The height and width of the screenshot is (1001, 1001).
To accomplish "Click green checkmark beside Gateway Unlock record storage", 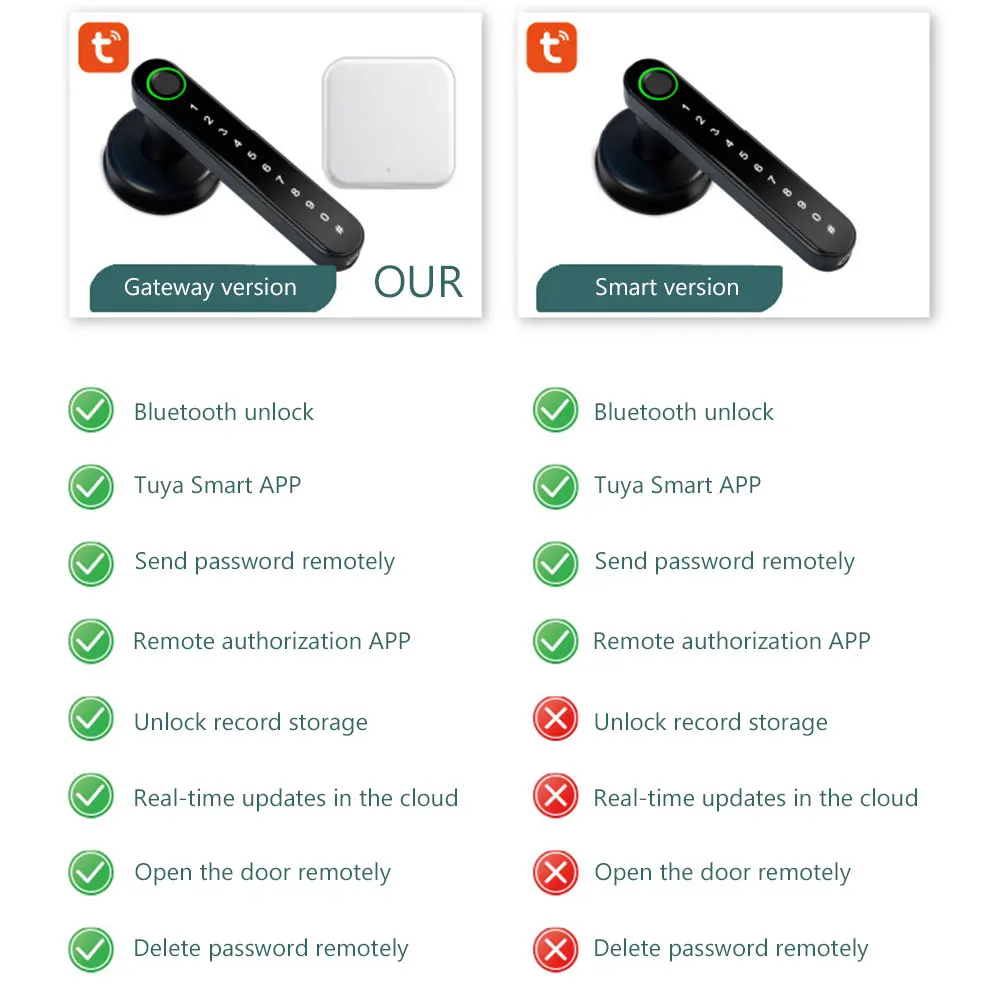I will click(x=91, y=719).
